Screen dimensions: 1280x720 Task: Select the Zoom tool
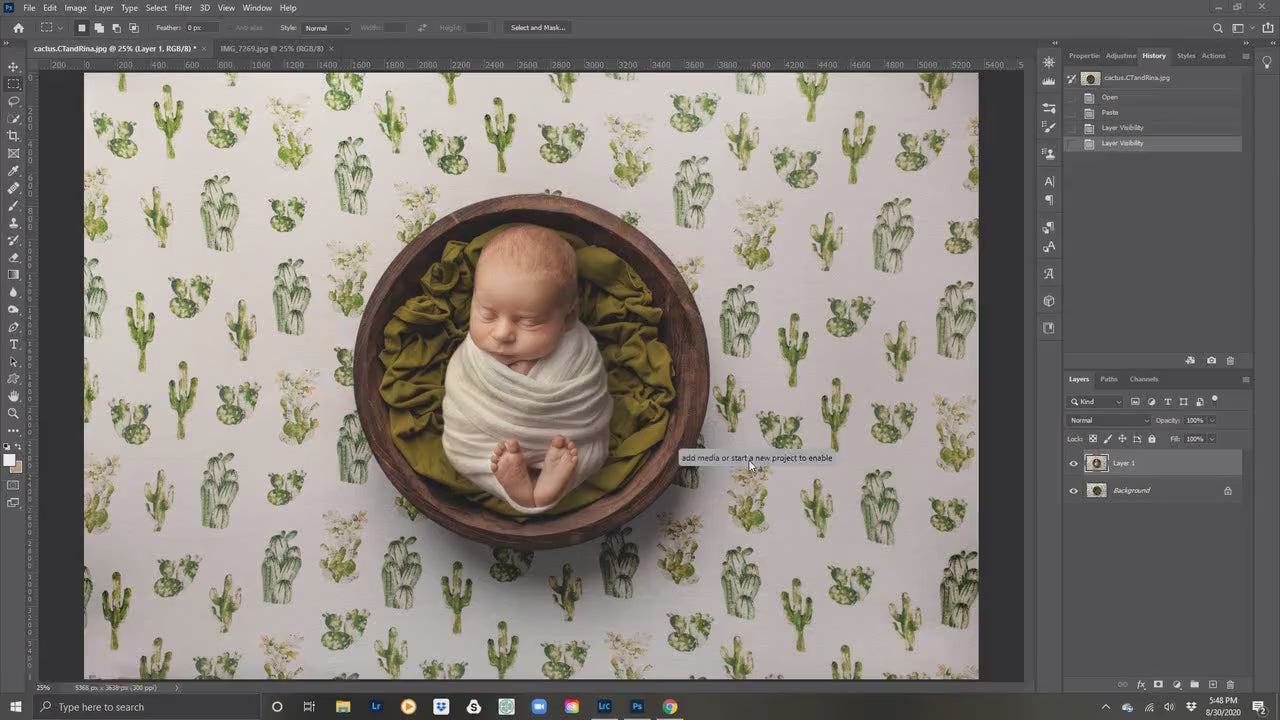[13, 413]
